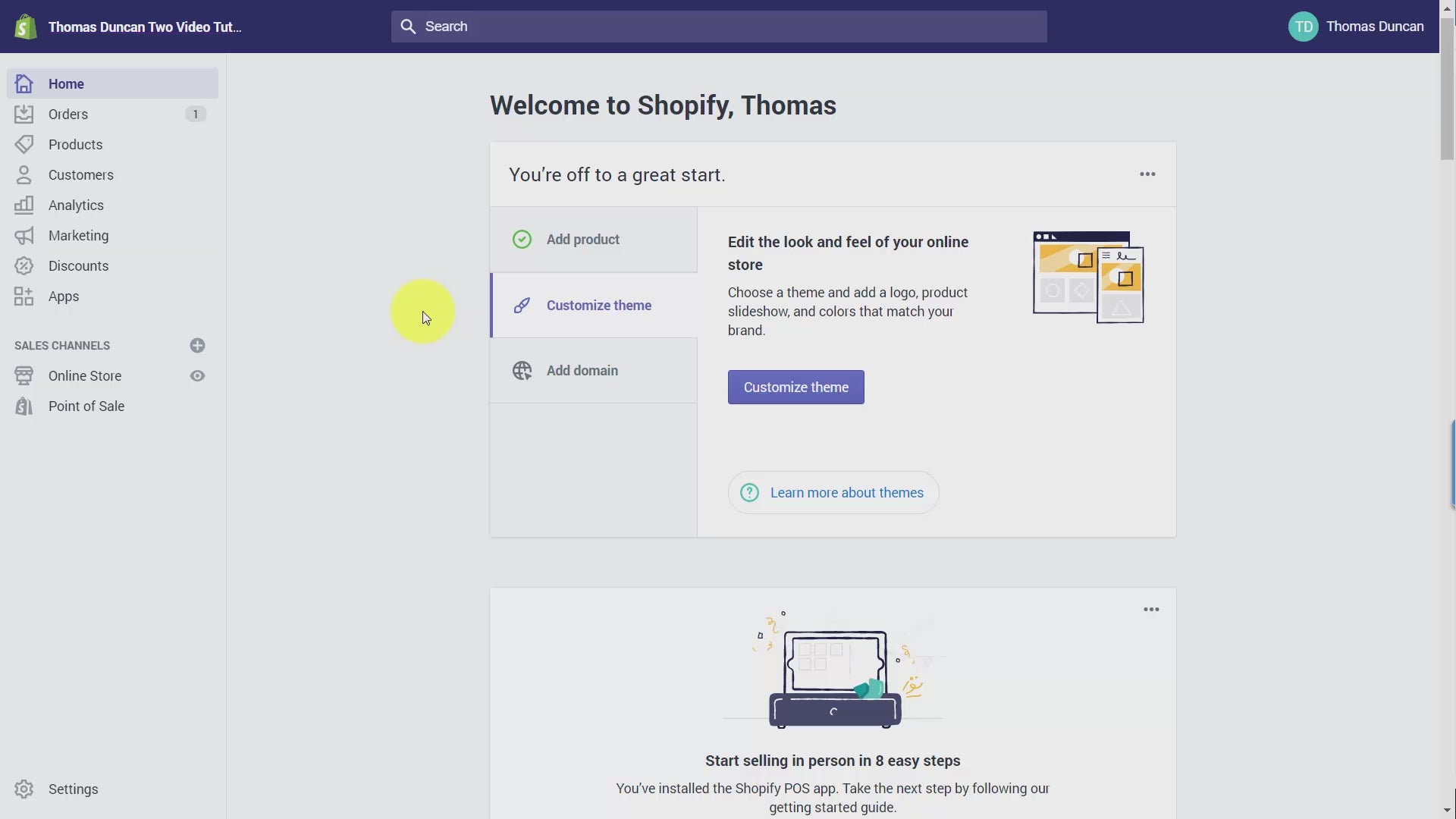Image resolution: width=1456 pixels, height=819 pixels.
Task: Open the Orders section
Action: click(112, 114)
